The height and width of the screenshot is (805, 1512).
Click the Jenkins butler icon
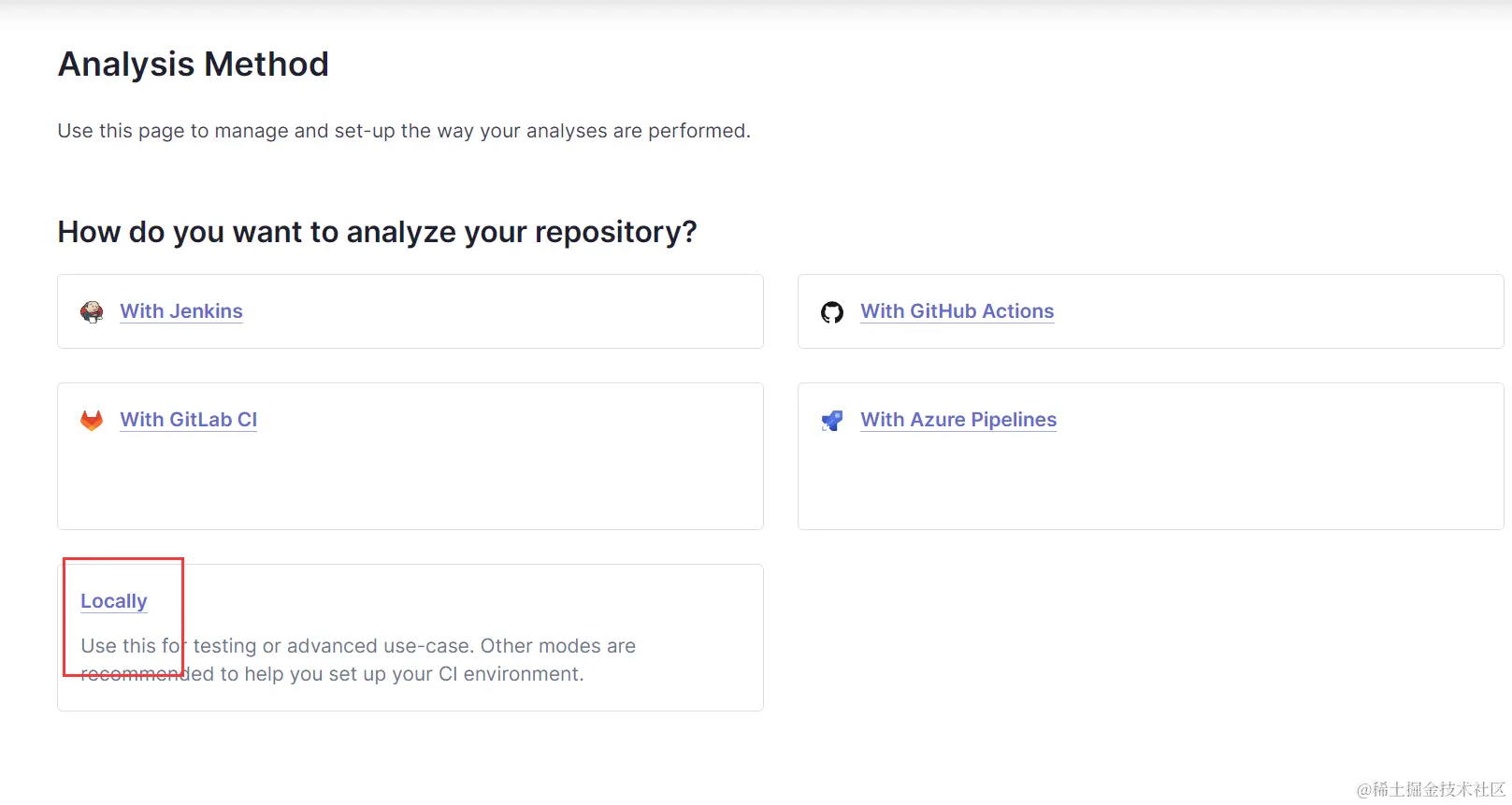point(92,312)
